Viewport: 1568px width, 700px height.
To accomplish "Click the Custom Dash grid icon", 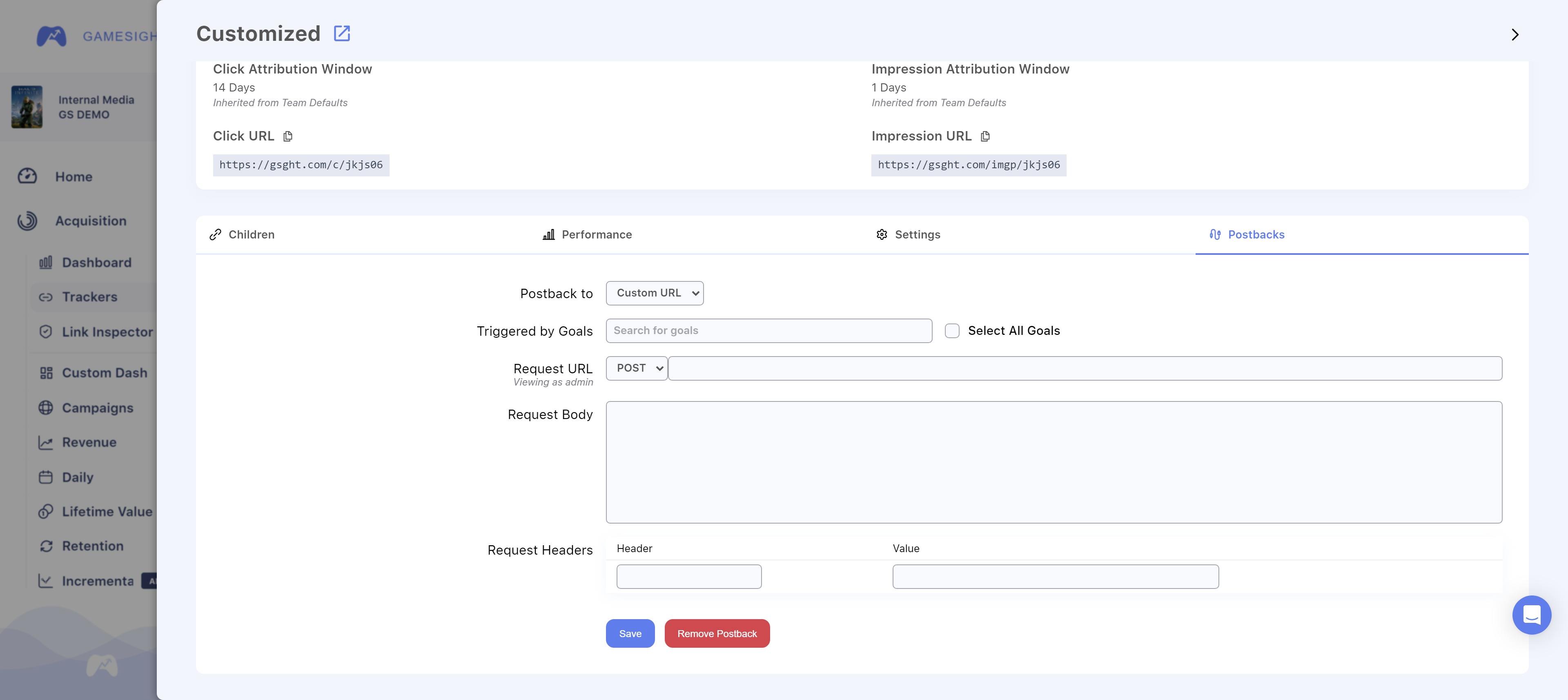I will (x=46, y=372).
